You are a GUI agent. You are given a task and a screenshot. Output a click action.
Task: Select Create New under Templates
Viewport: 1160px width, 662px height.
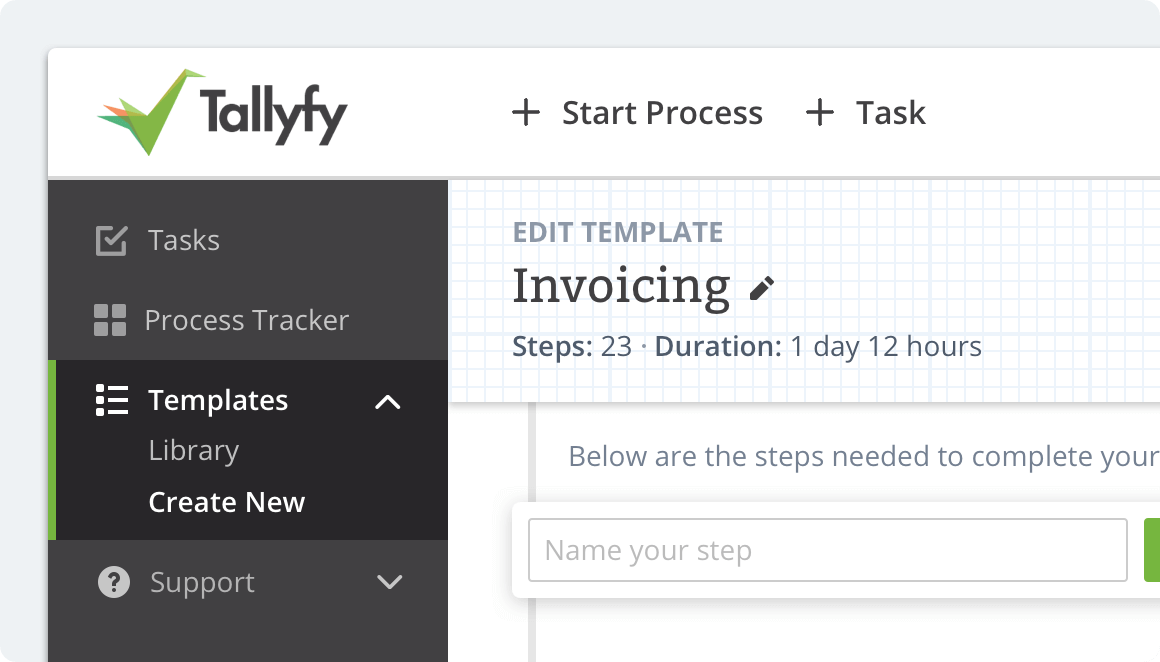pyautogui.click(x=226, y=502)
